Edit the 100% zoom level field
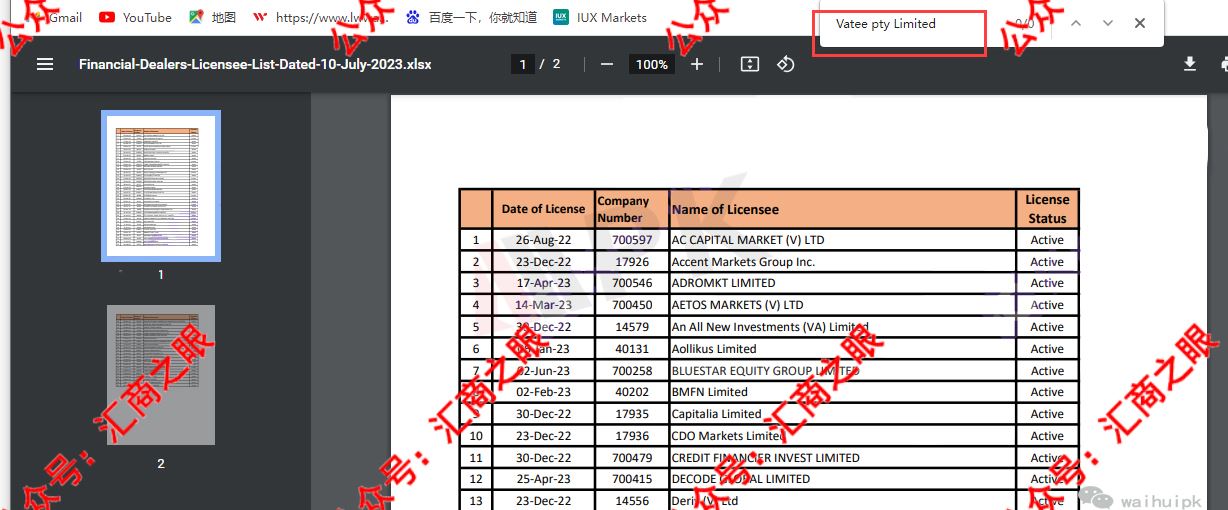Image resolution: width=1228 pixels, height=510 pixels. (x=651, y=64)
